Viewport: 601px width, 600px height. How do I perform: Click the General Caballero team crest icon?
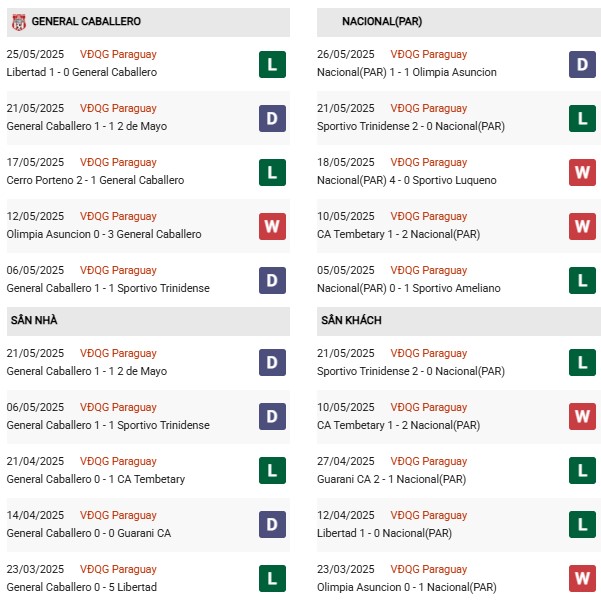pyautogui.click(x=19, y=22)
